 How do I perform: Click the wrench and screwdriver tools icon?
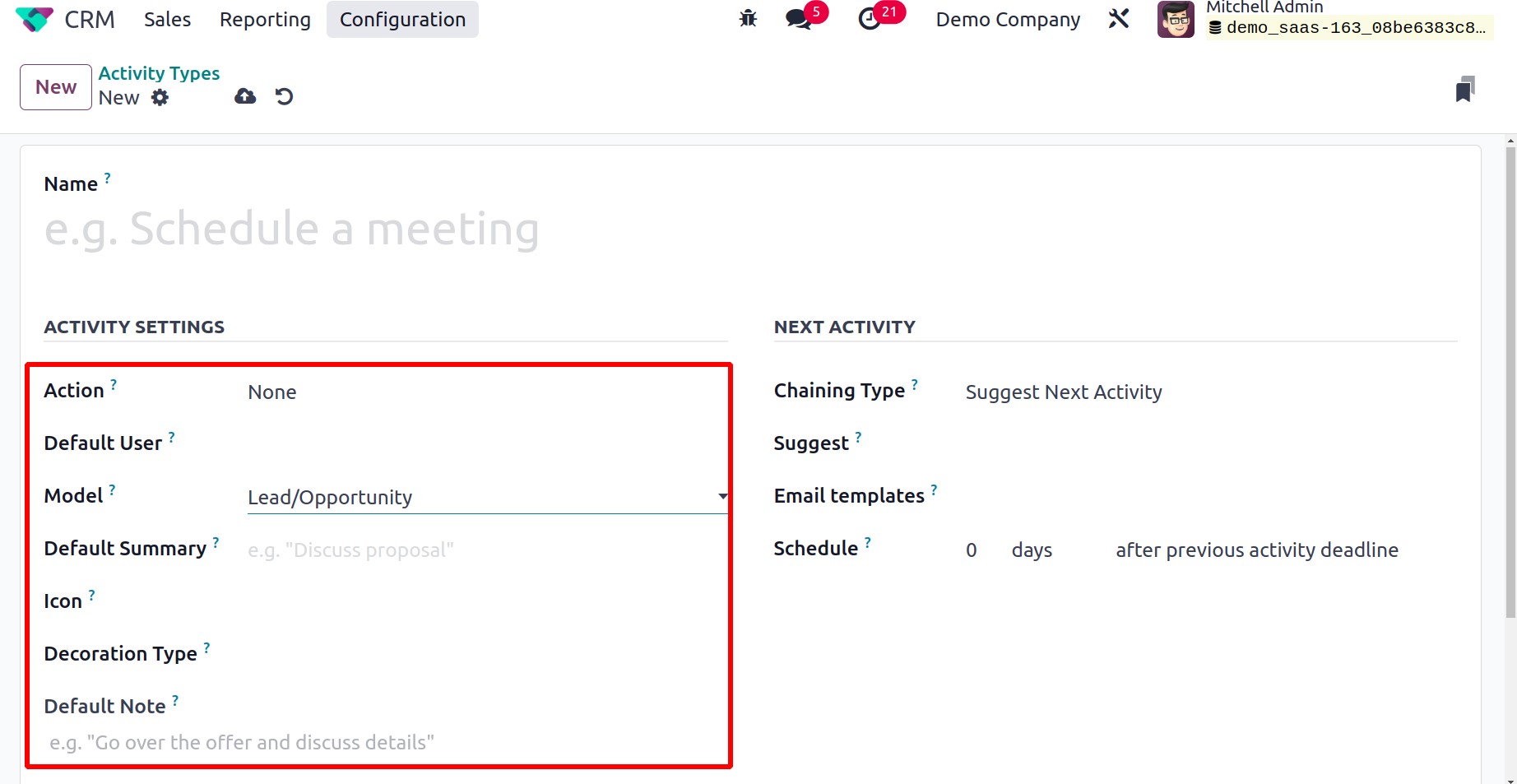point(1118,18)
